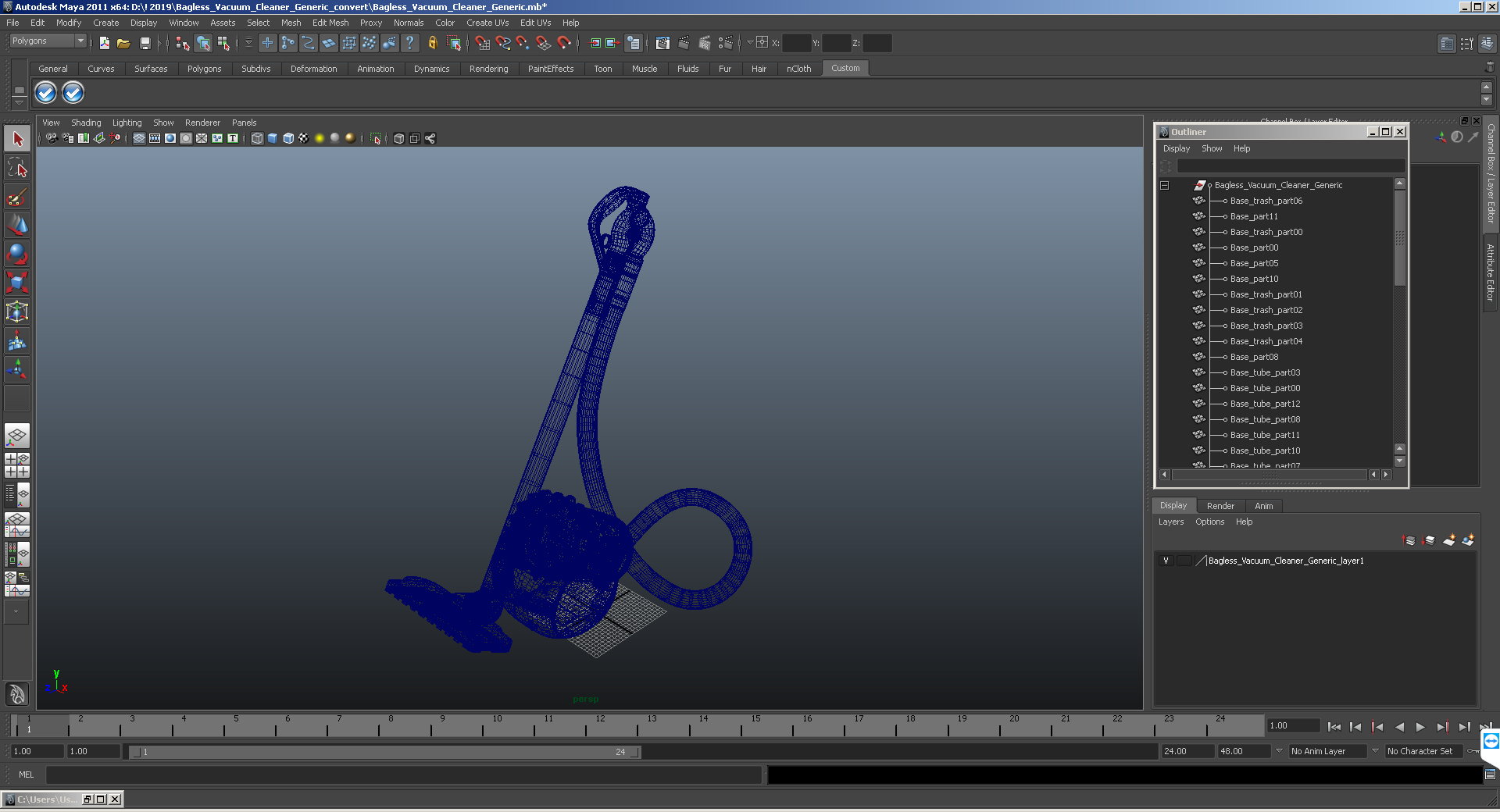Open Outliner Show menu
The height and width of the screenshot is (812, 1500).
pyautogui.click(x=1212, y=148)
